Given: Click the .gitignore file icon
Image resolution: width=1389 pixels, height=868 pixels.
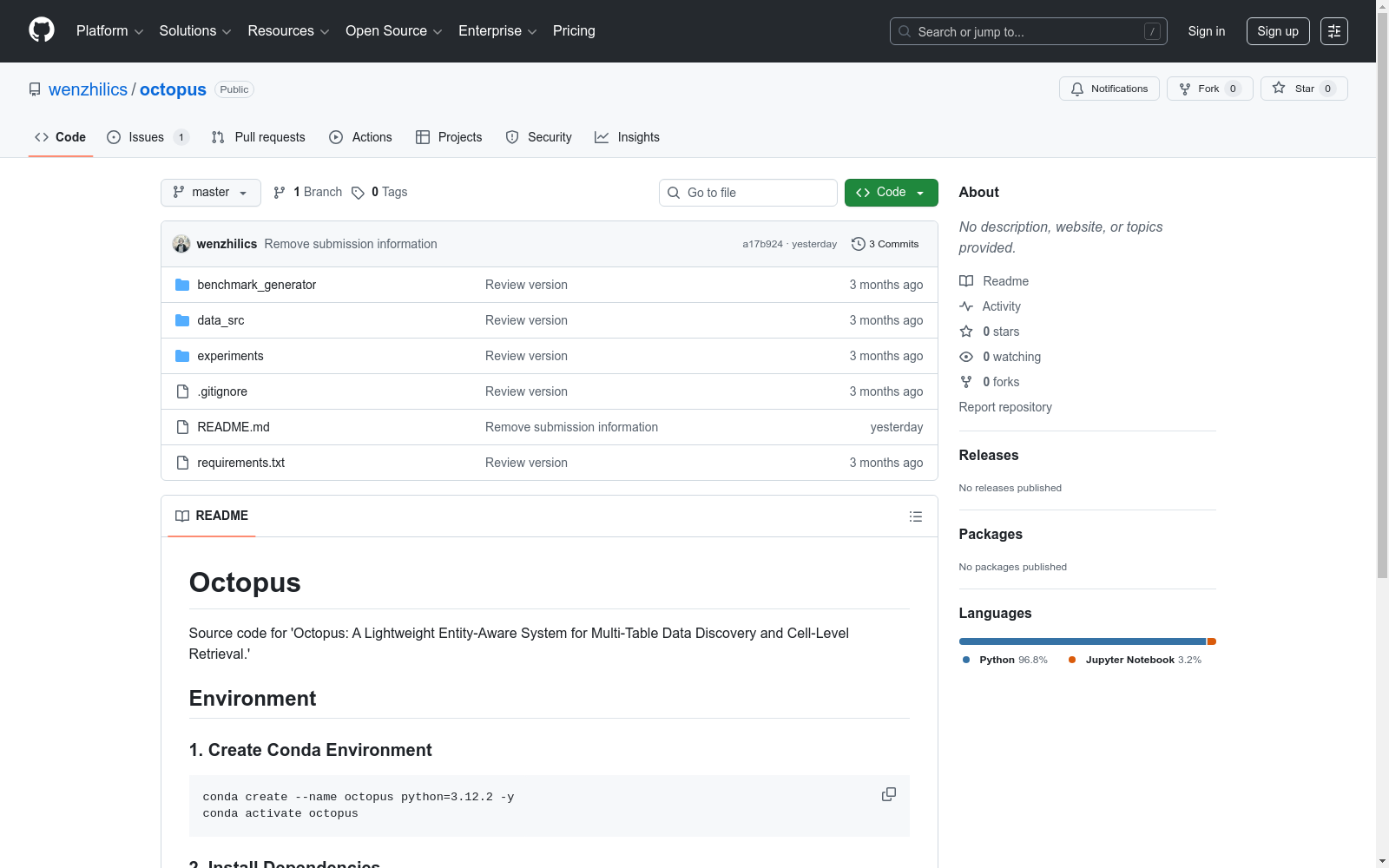Looking at the screenshot, I should tap(182, 391).
